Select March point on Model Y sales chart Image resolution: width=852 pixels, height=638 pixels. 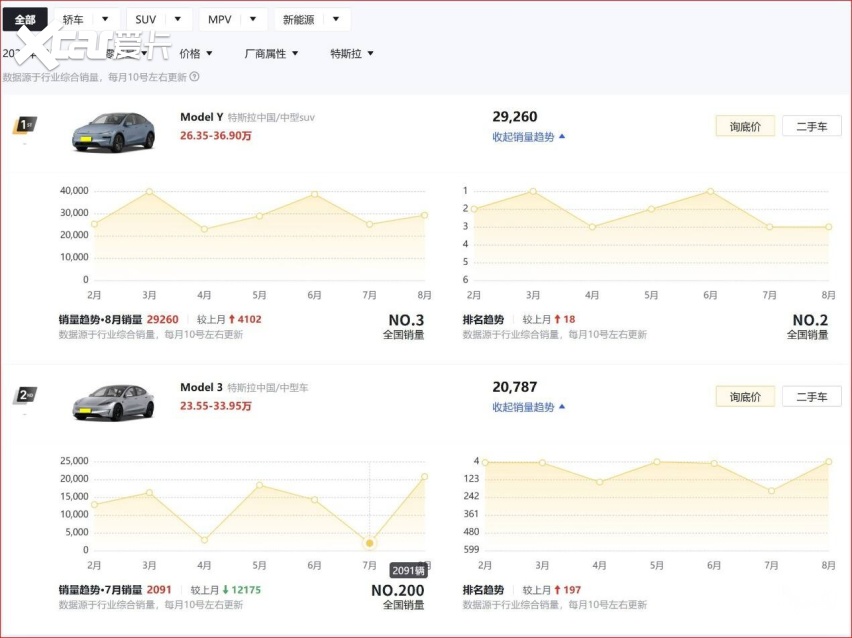[x=149, y=191]
